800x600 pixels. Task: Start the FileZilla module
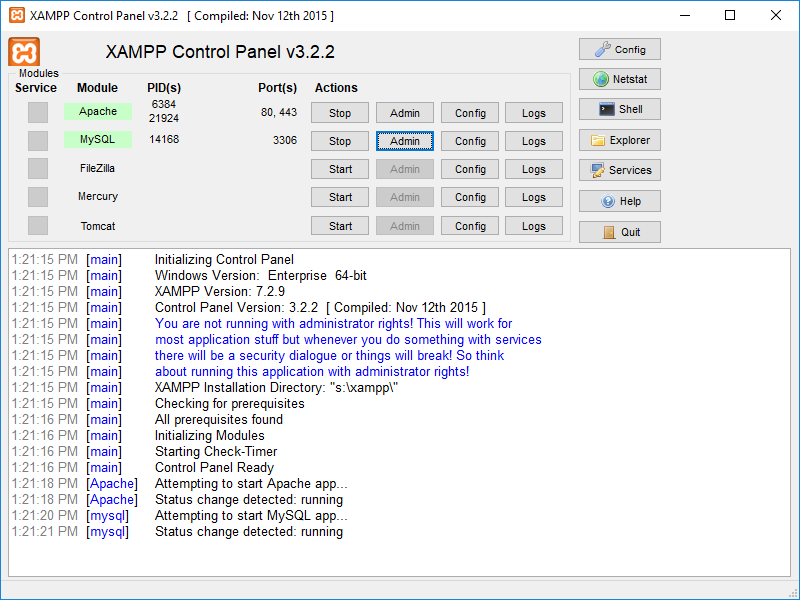(x=339, y=168)
